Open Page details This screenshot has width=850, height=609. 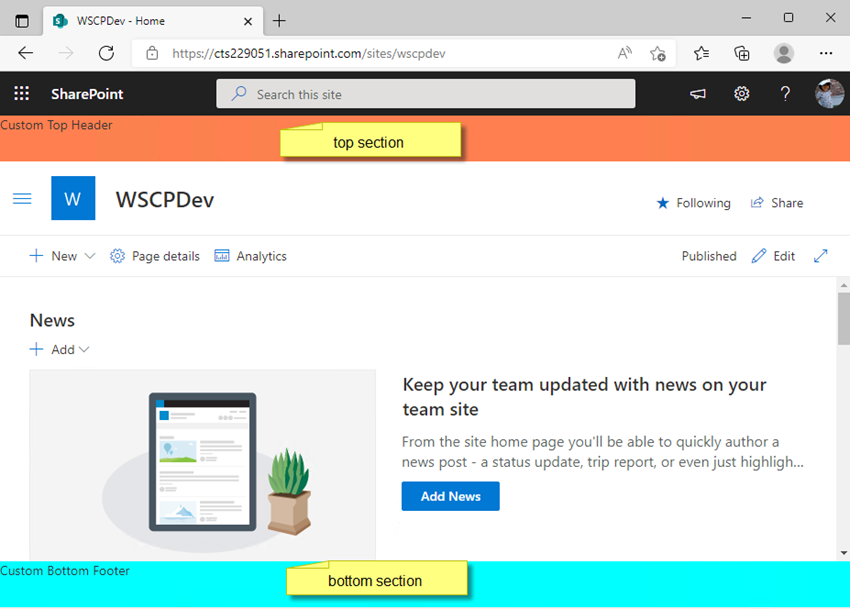[154, 256]
